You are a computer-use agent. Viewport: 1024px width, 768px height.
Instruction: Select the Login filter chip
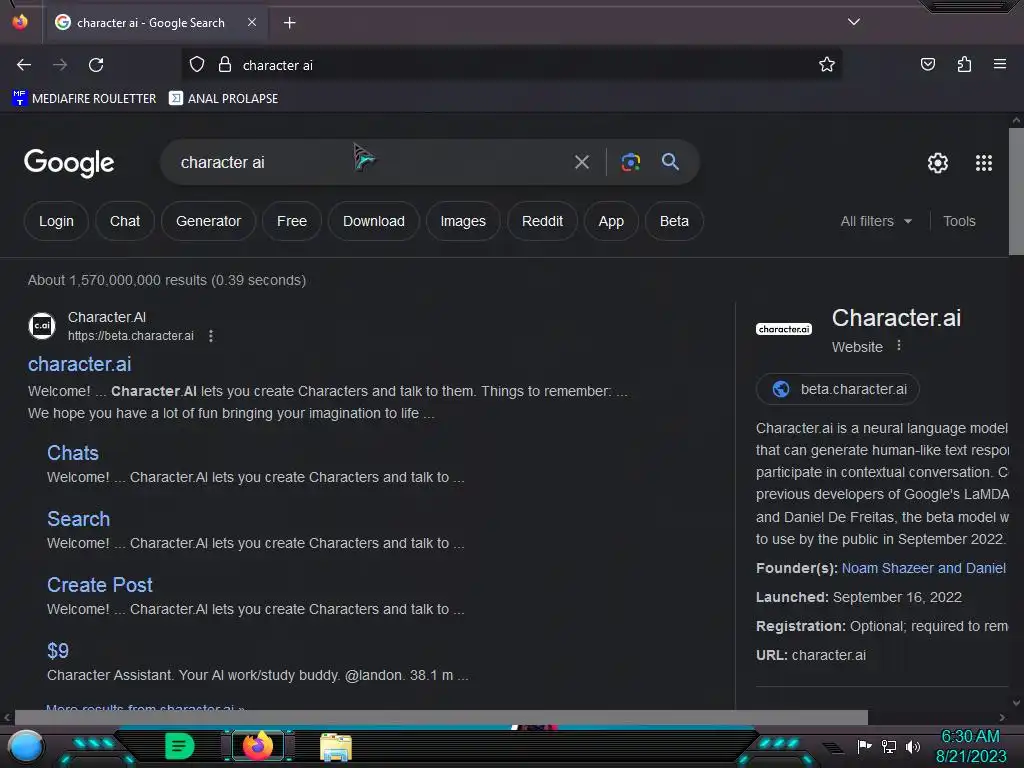(56, 221)
